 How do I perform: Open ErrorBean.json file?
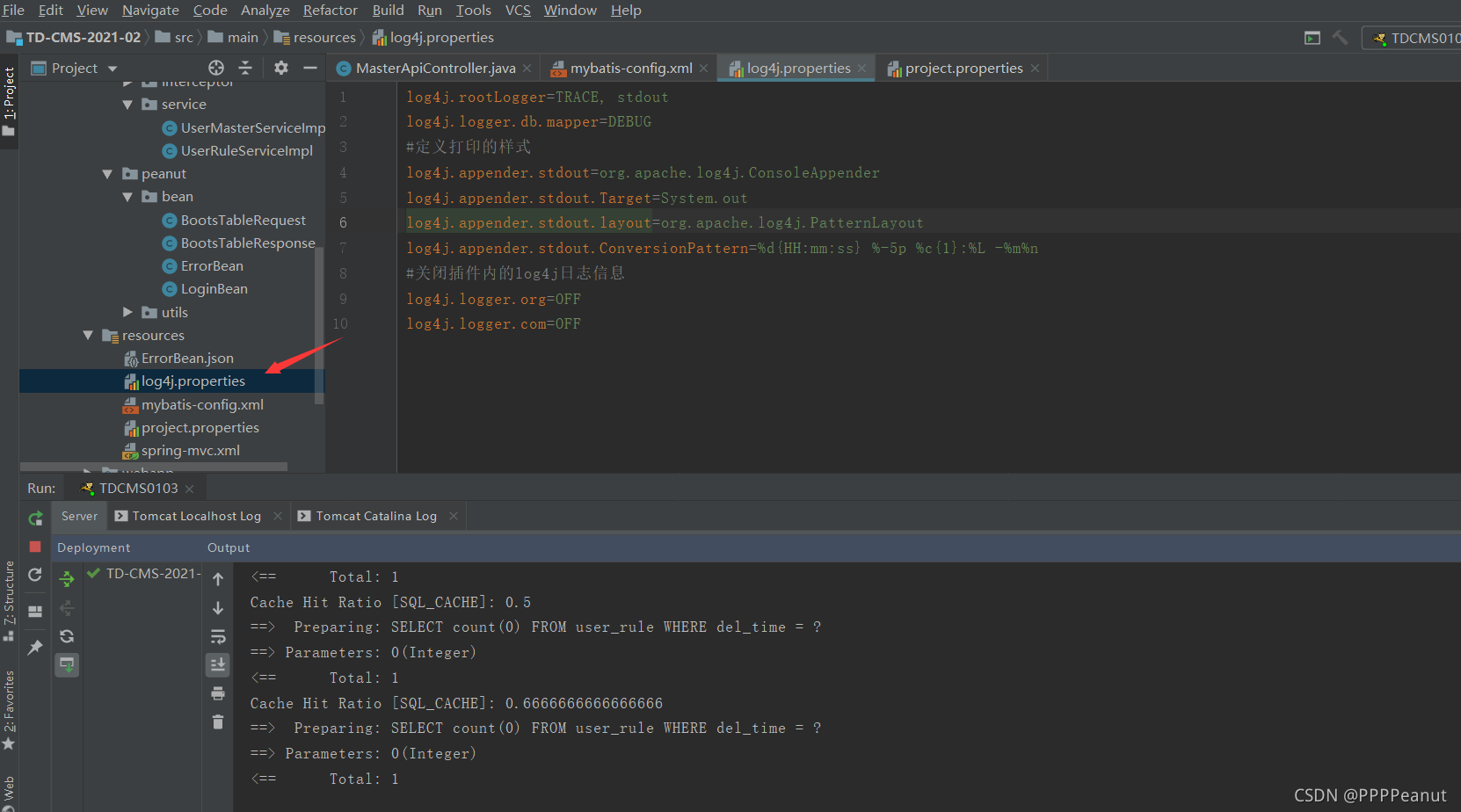(x=178, y=358)
